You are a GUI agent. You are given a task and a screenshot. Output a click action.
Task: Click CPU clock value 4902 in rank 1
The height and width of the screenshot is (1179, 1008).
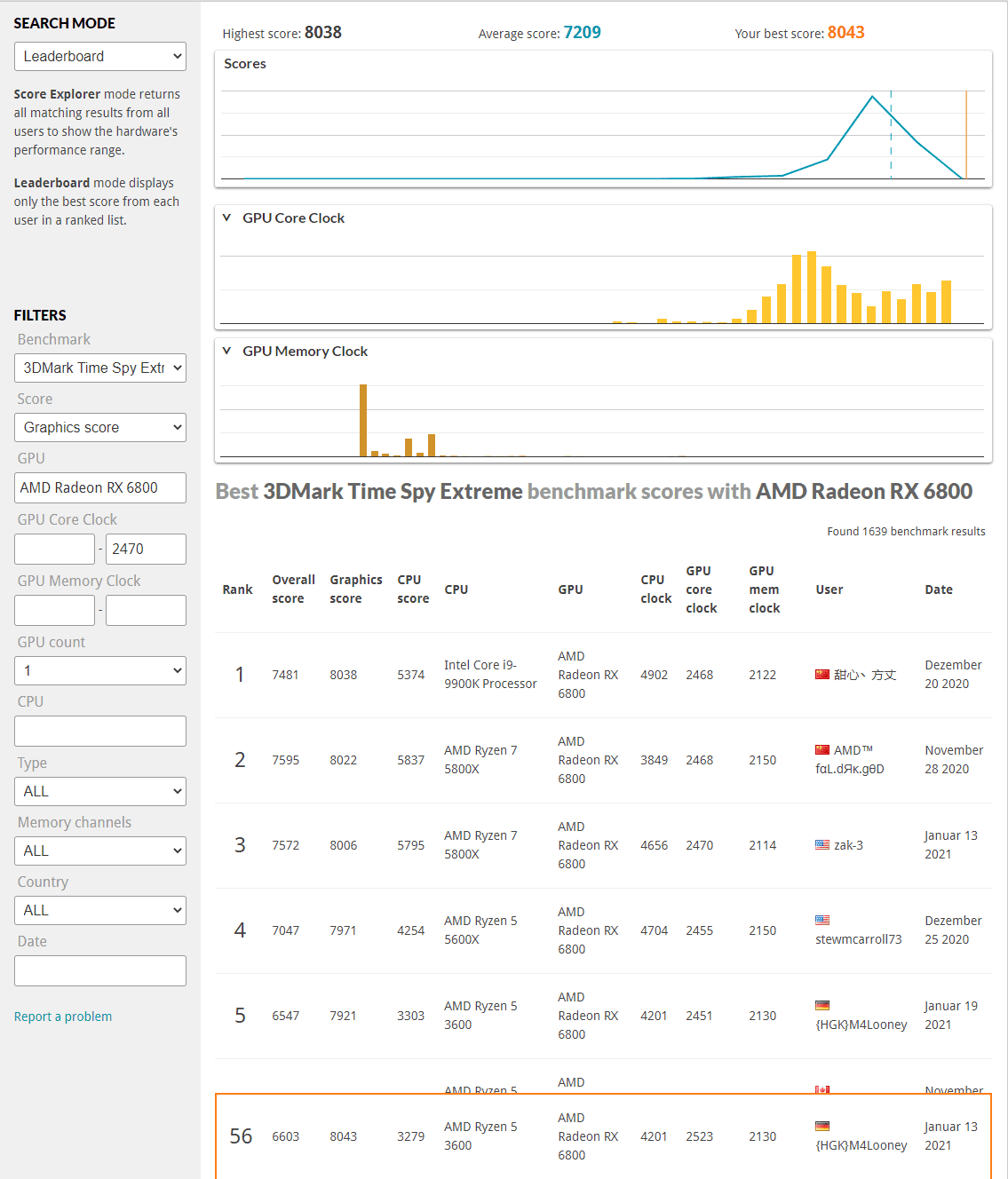click(x=654, y=675)
